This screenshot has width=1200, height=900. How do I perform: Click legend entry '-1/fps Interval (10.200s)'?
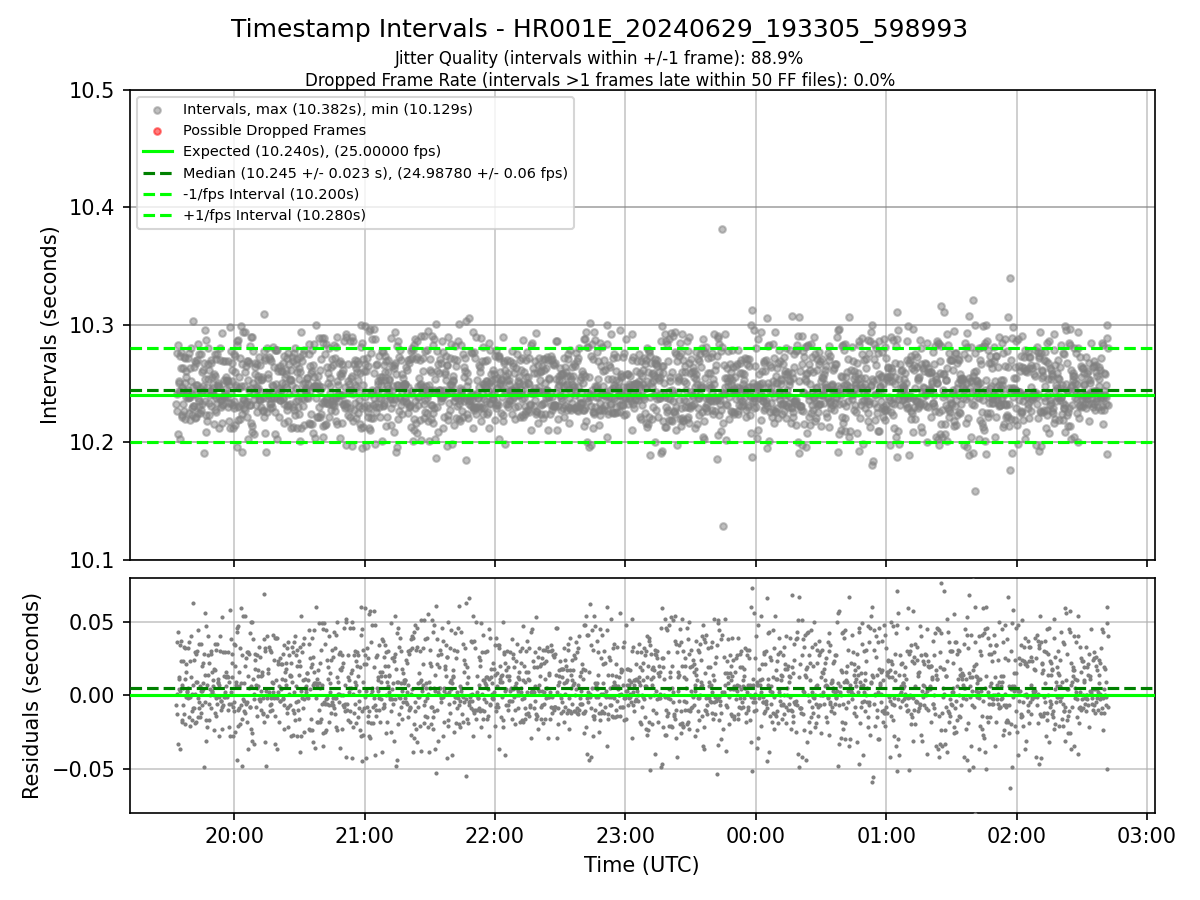coord(271,194)
